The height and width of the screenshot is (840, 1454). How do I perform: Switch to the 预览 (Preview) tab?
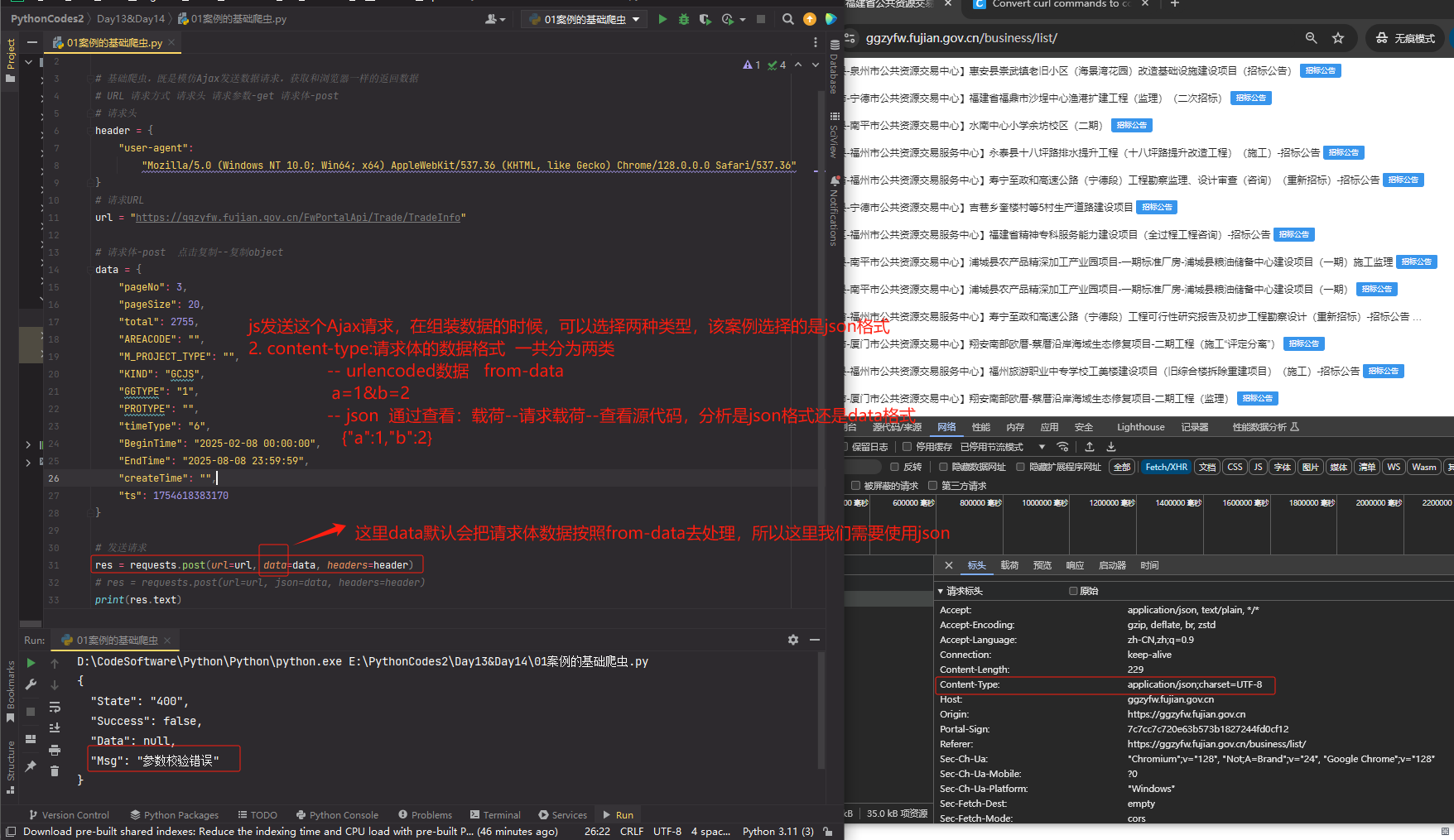1042,565
